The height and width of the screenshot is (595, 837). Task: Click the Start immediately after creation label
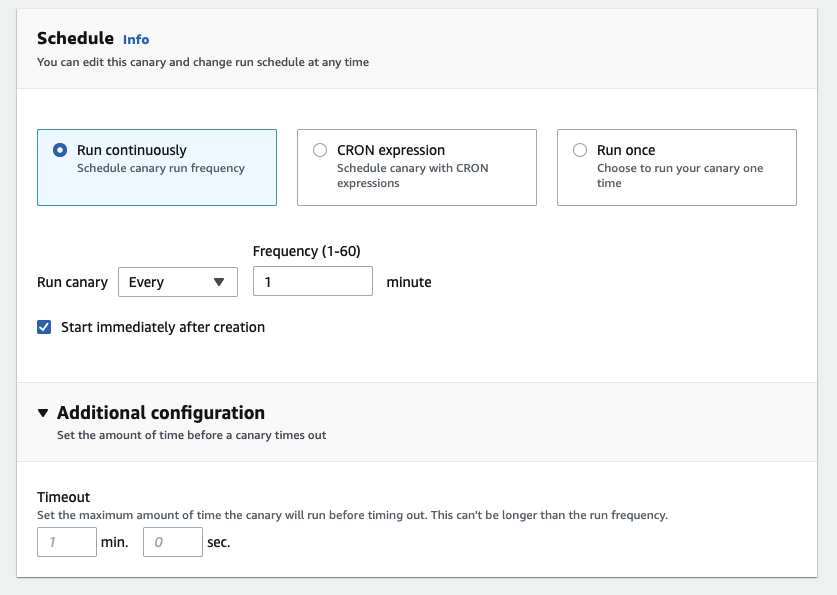[163, 327]
